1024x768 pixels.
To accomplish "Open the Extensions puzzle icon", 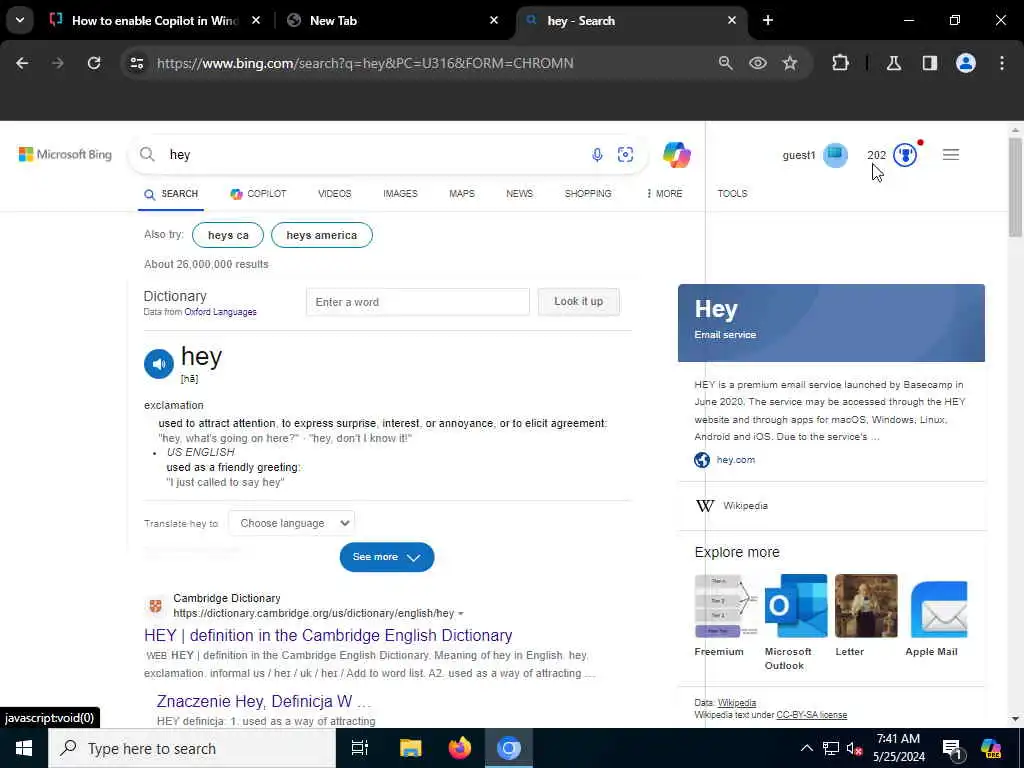I will (840, 63).
